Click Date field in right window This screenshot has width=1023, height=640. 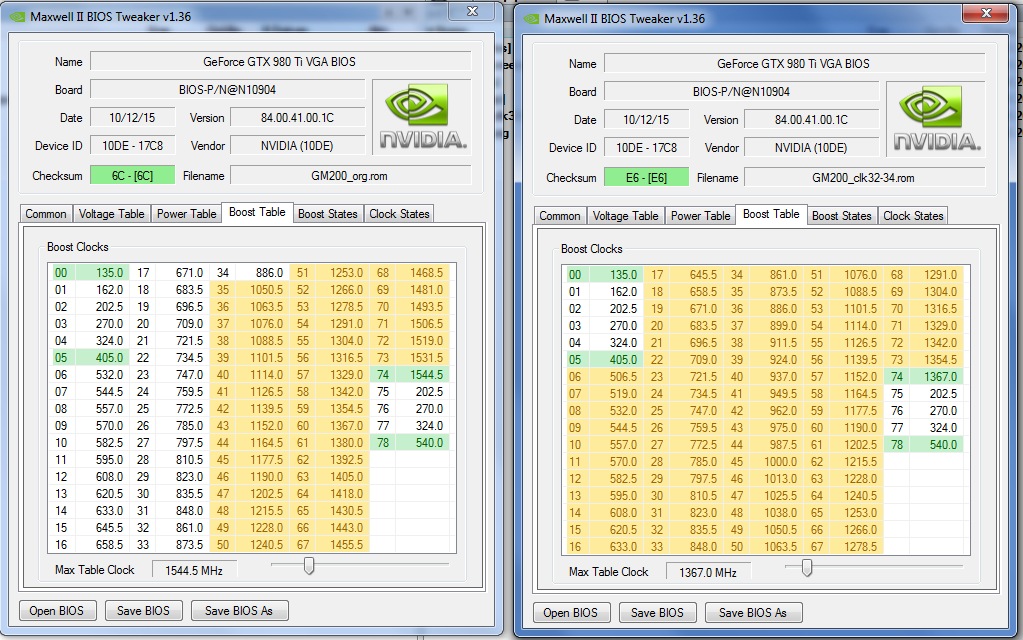pyautogui.click(x=647, y=119)
